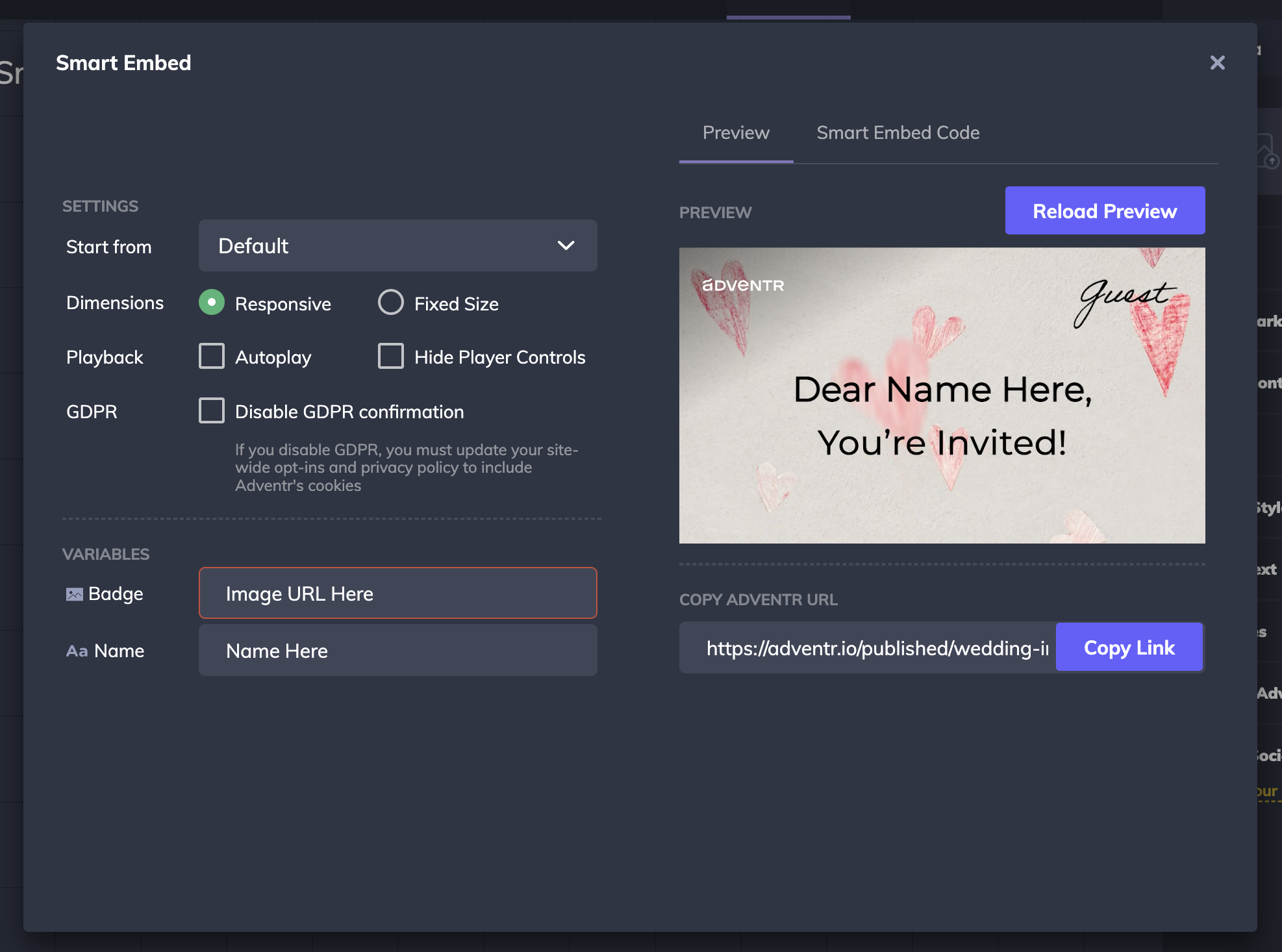Screen dimensions: 1282x952
Task: Select the Responsive dimensions option
Action: [x=212, y=303]
